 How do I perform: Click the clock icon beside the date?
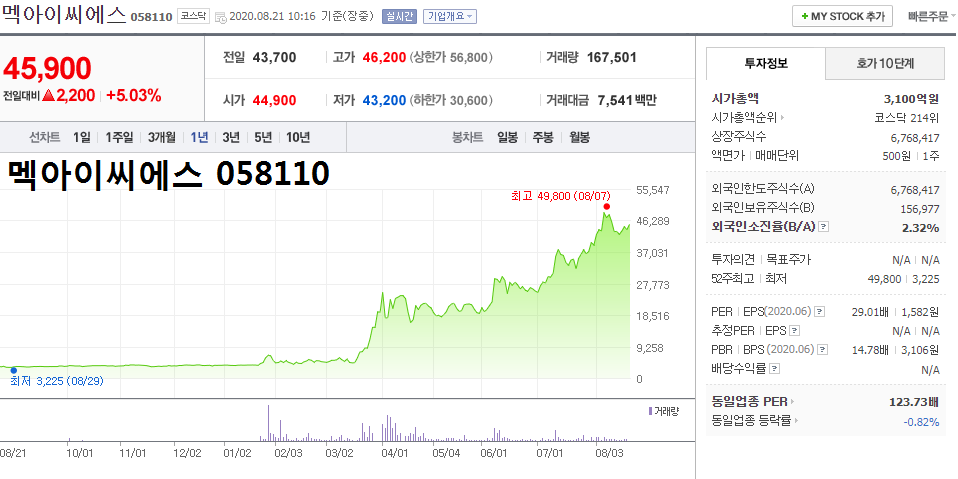[221, 17]
